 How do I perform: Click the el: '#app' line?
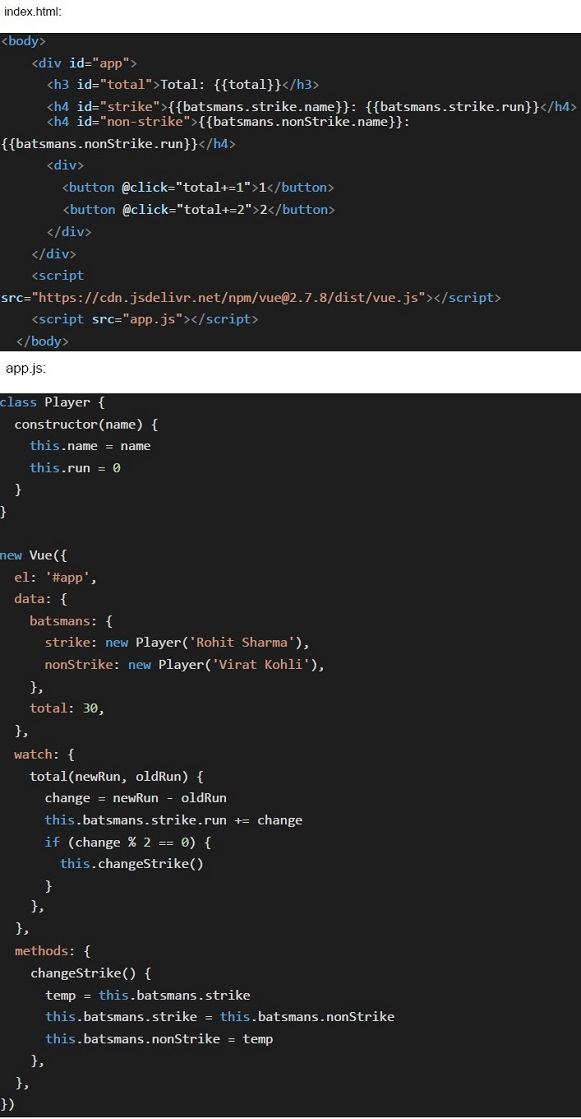[55, 578]
